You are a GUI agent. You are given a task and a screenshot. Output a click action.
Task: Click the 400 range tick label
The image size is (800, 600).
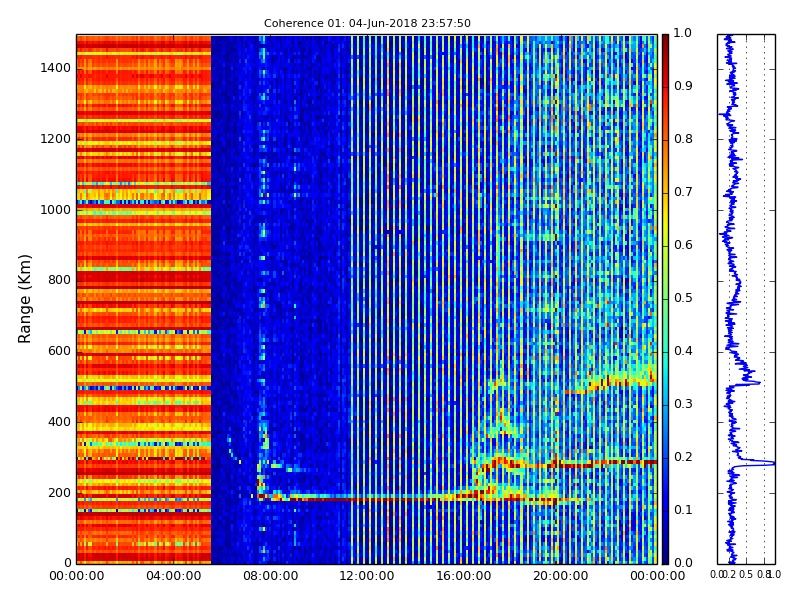pyautogui.click(x=59, y=422)
